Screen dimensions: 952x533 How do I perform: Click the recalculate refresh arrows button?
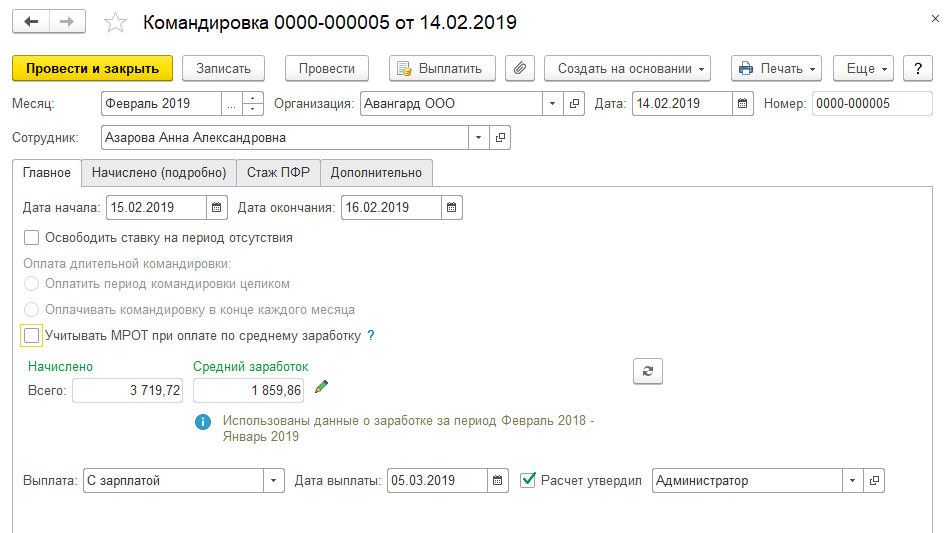coord(648,371)
